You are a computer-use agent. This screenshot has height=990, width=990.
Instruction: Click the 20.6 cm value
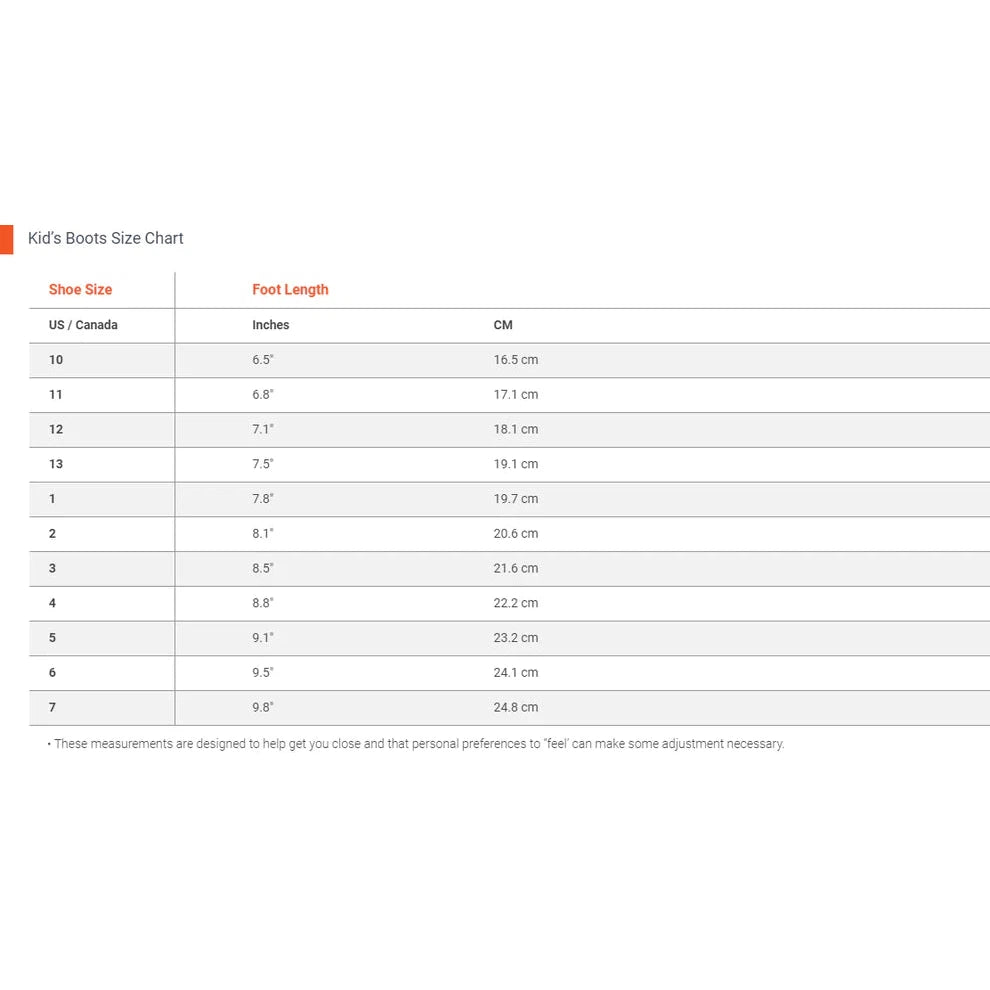point(515,534)
